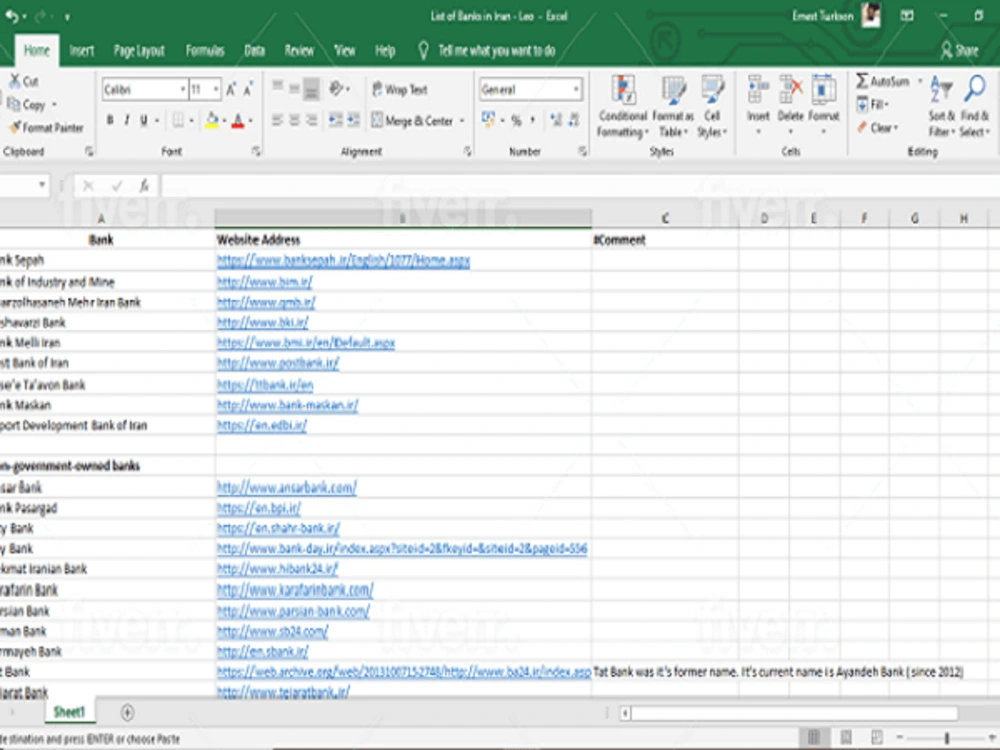Screen dimensions: 1000x750
Task: Open Conditional Formatting
Action: pos(623,106)
